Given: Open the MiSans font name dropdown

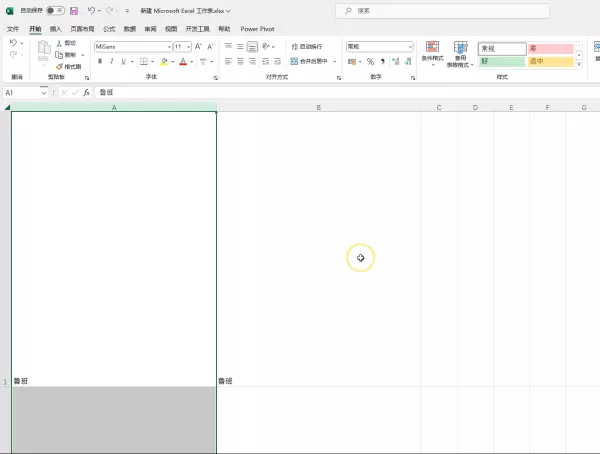Looking at the screenshot, I should pos(169,47).
